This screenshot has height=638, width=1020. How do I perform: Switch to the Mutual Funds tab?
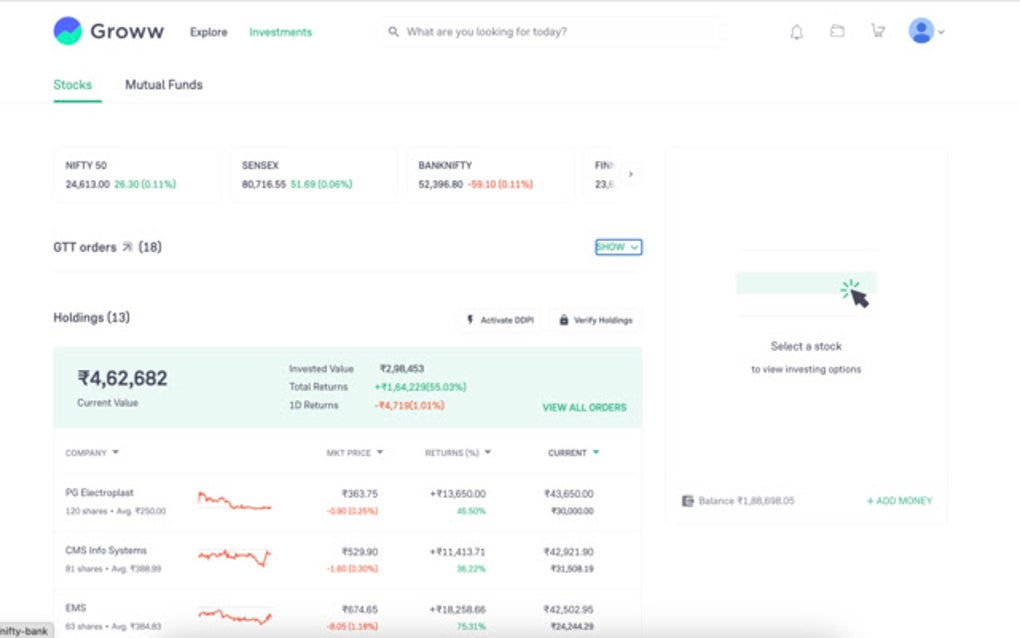[x=163, y=85]
